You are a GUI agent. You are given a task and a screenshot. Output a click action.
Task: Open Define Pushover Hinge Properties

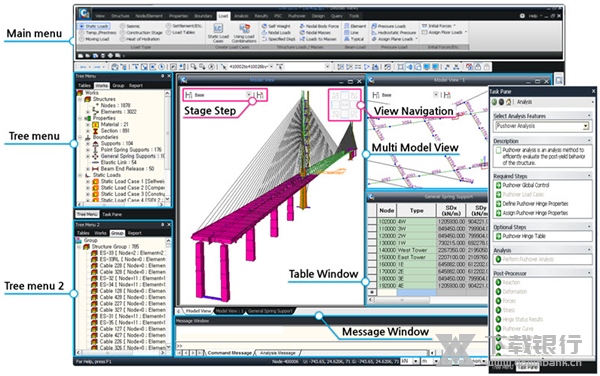532,203
